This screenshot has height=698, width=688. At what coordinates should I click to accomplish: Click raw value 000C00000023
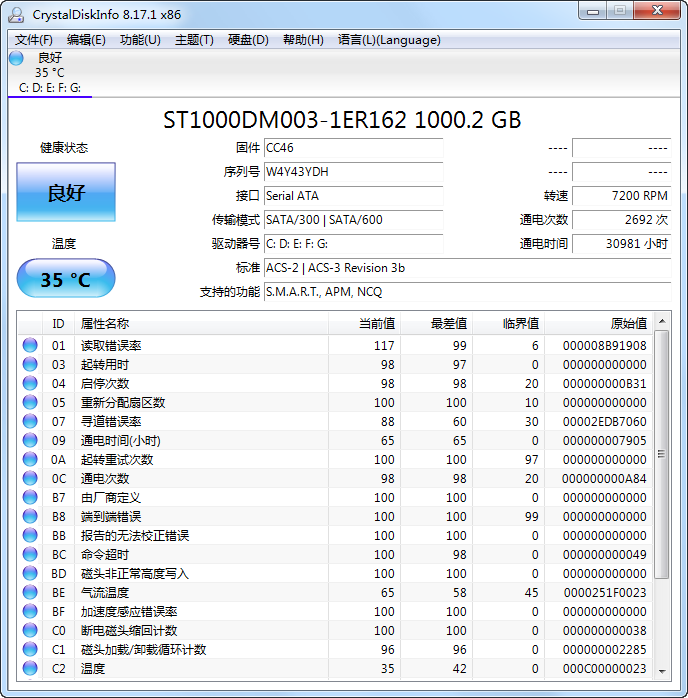pos(604,668)
